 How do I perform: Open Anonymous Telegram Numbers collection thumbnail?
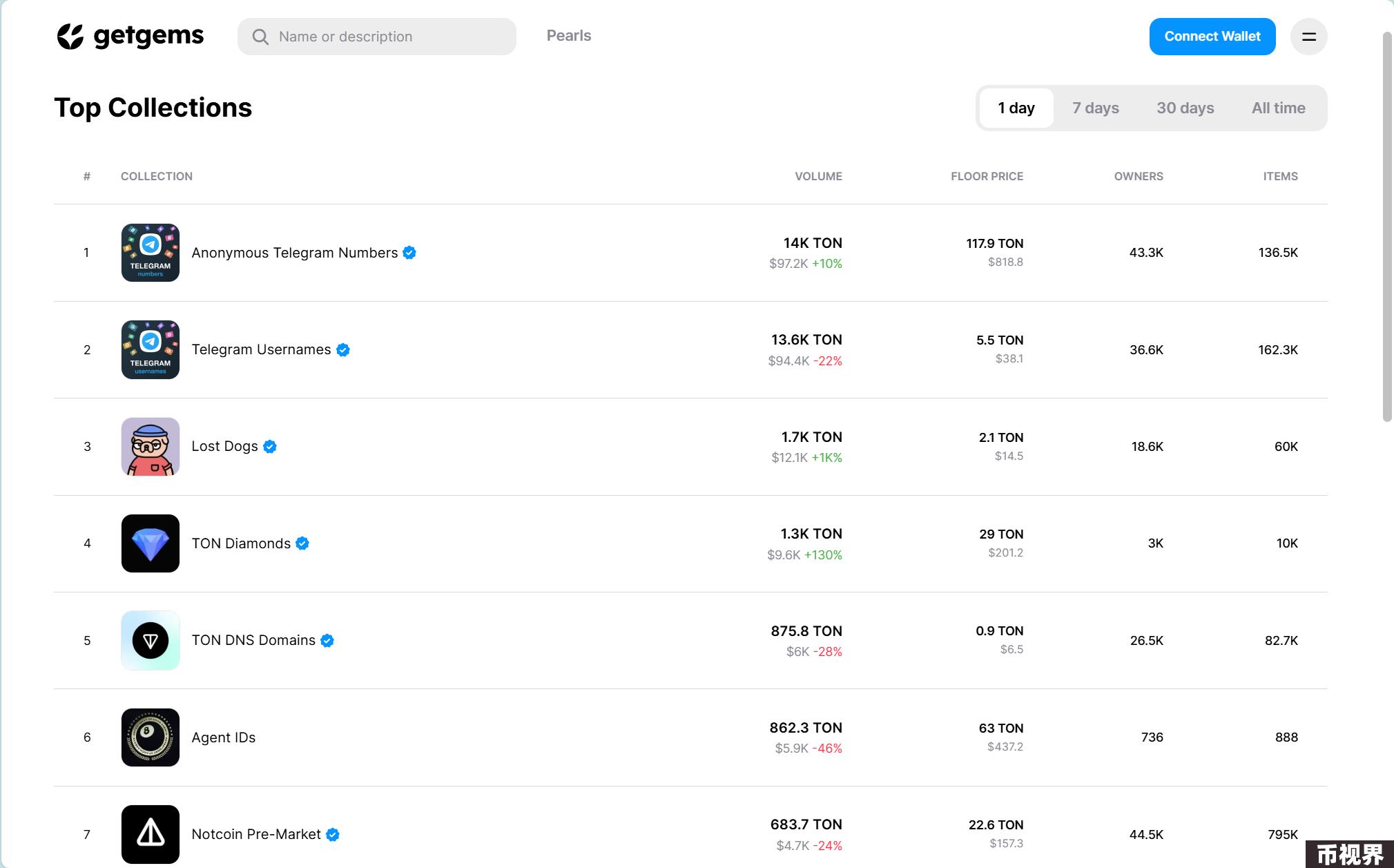(151, 253)
